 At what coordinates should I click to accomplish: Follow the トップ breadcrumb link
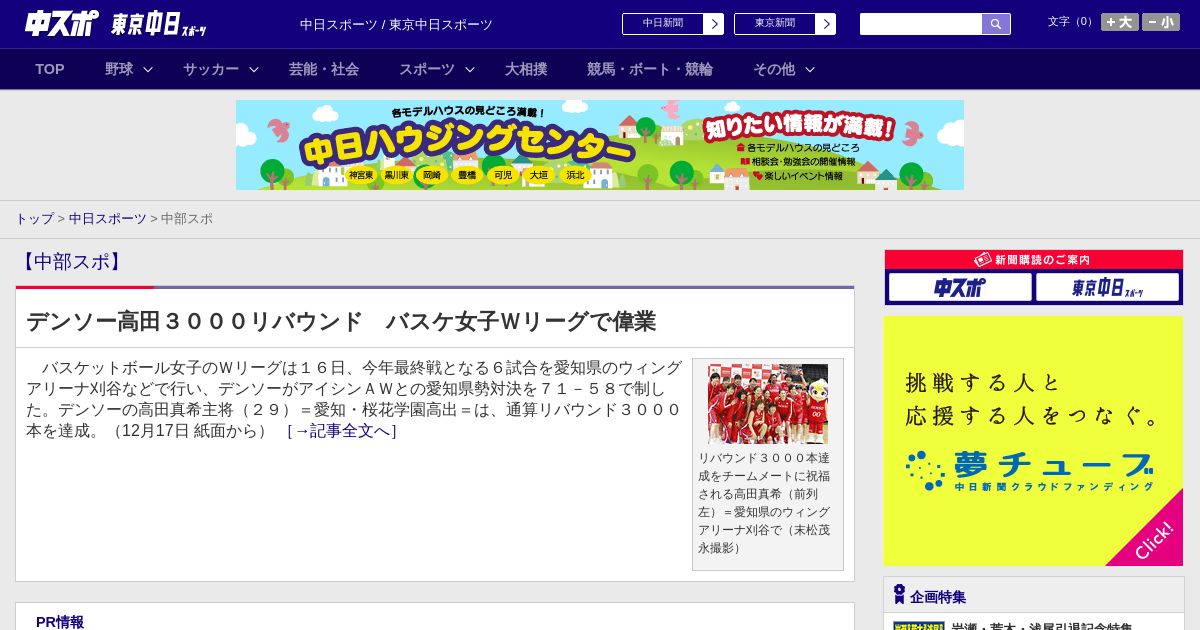point(34,218)
